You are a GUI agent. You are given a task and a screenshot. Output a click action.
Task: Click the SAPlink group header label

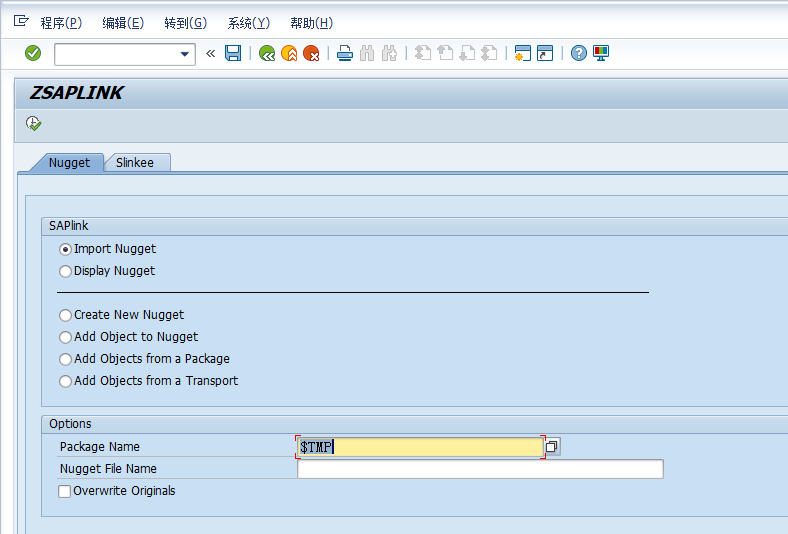[68, 226]
